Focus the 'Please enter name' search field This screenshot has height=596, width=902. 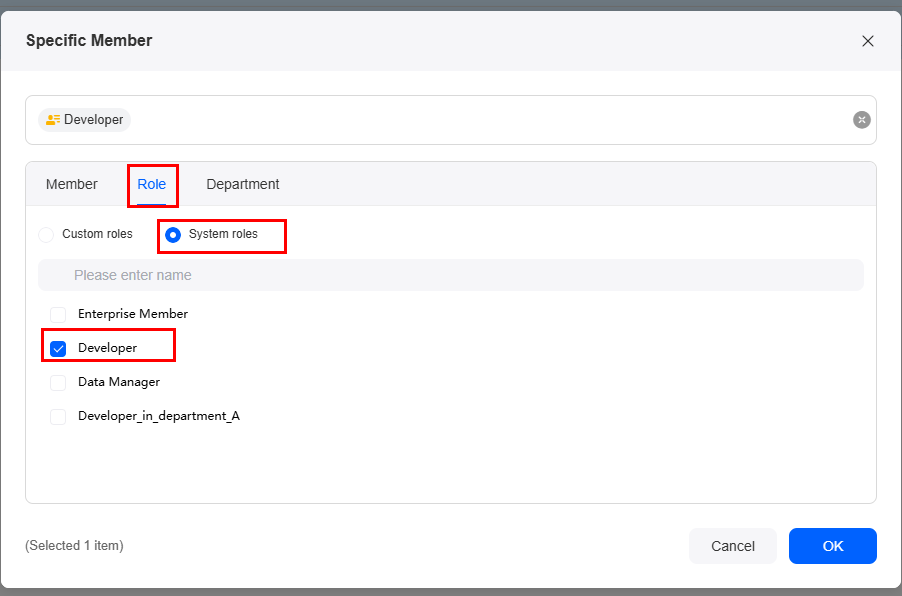451,275
